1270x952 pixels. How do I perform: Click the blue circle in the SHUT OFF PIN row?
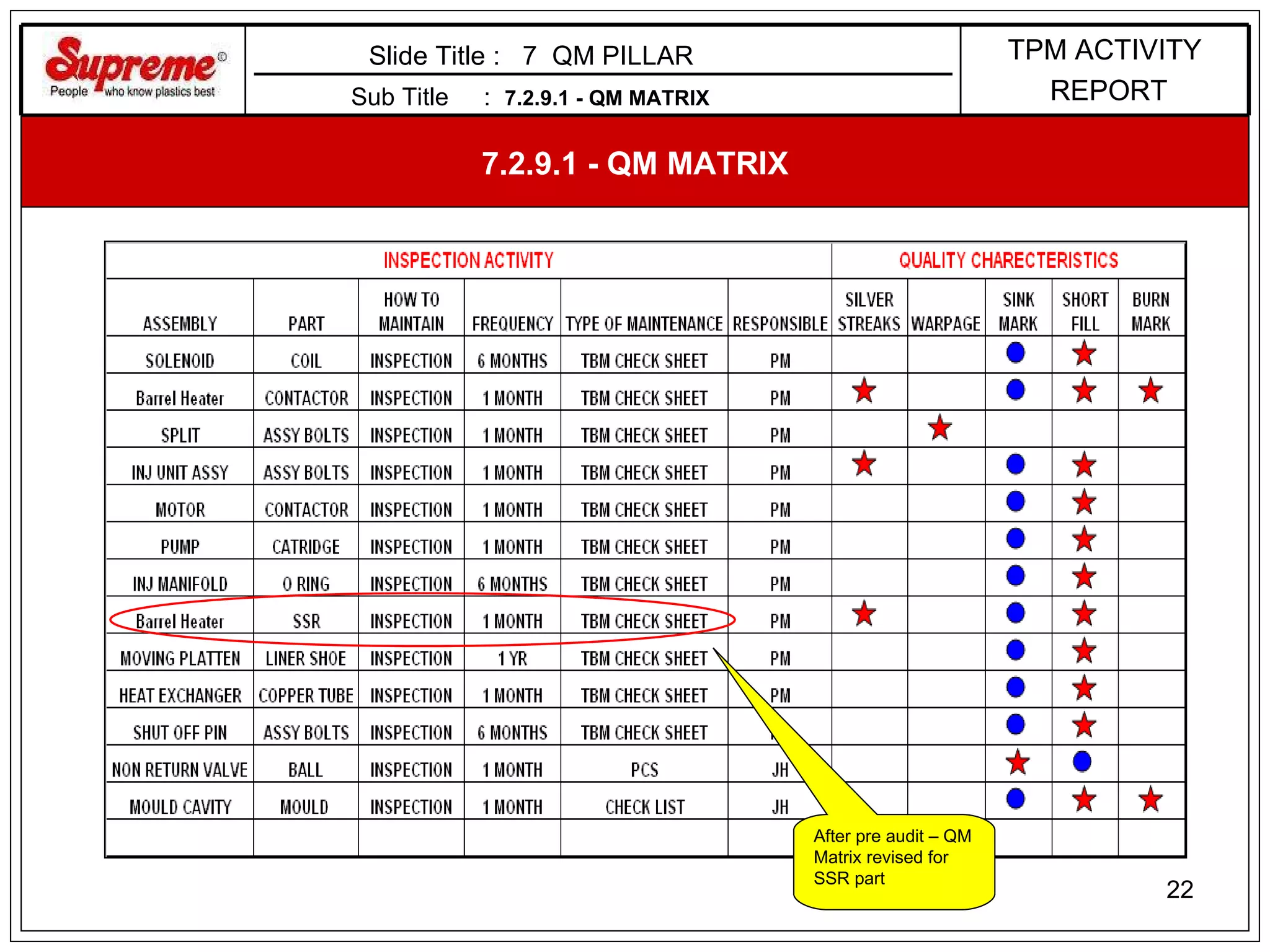1015,724
